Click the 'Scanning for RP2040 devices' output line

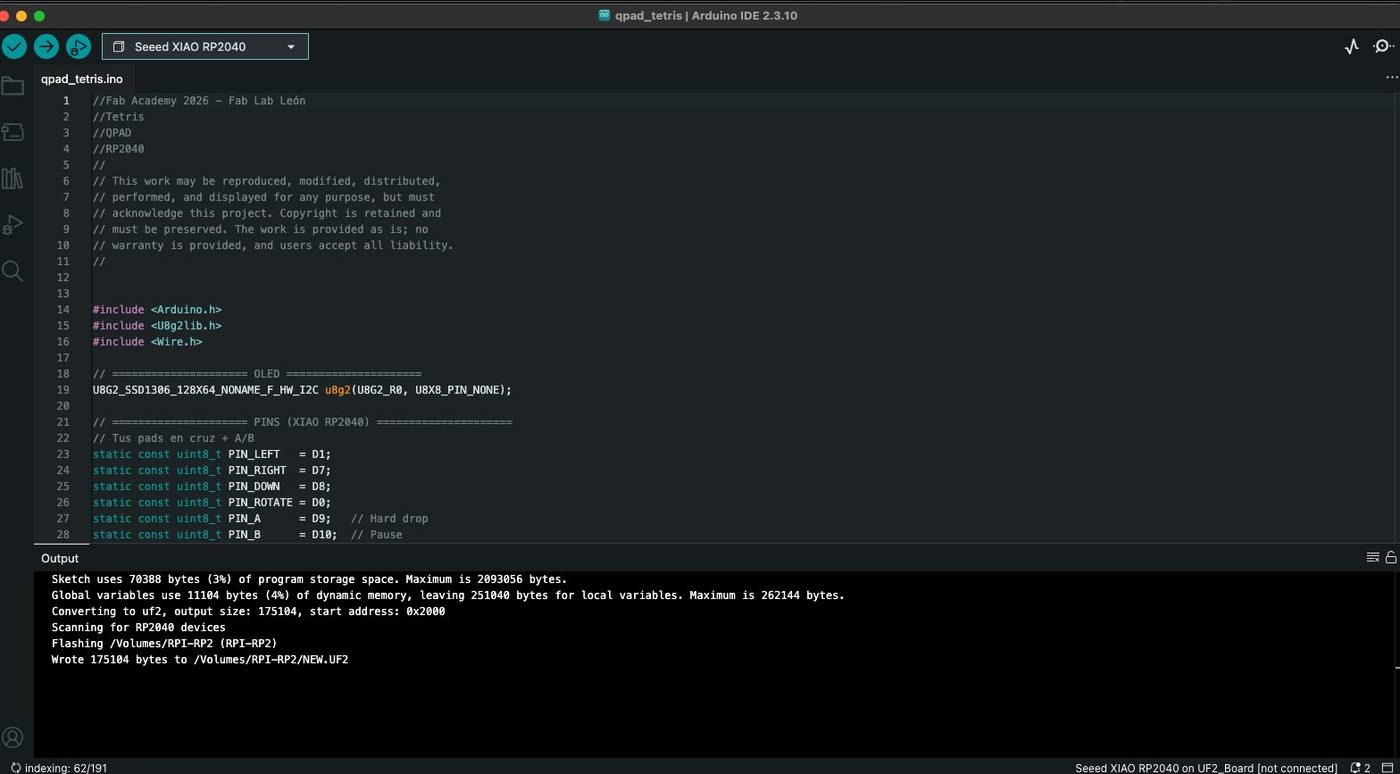click(x=139, y=627)
